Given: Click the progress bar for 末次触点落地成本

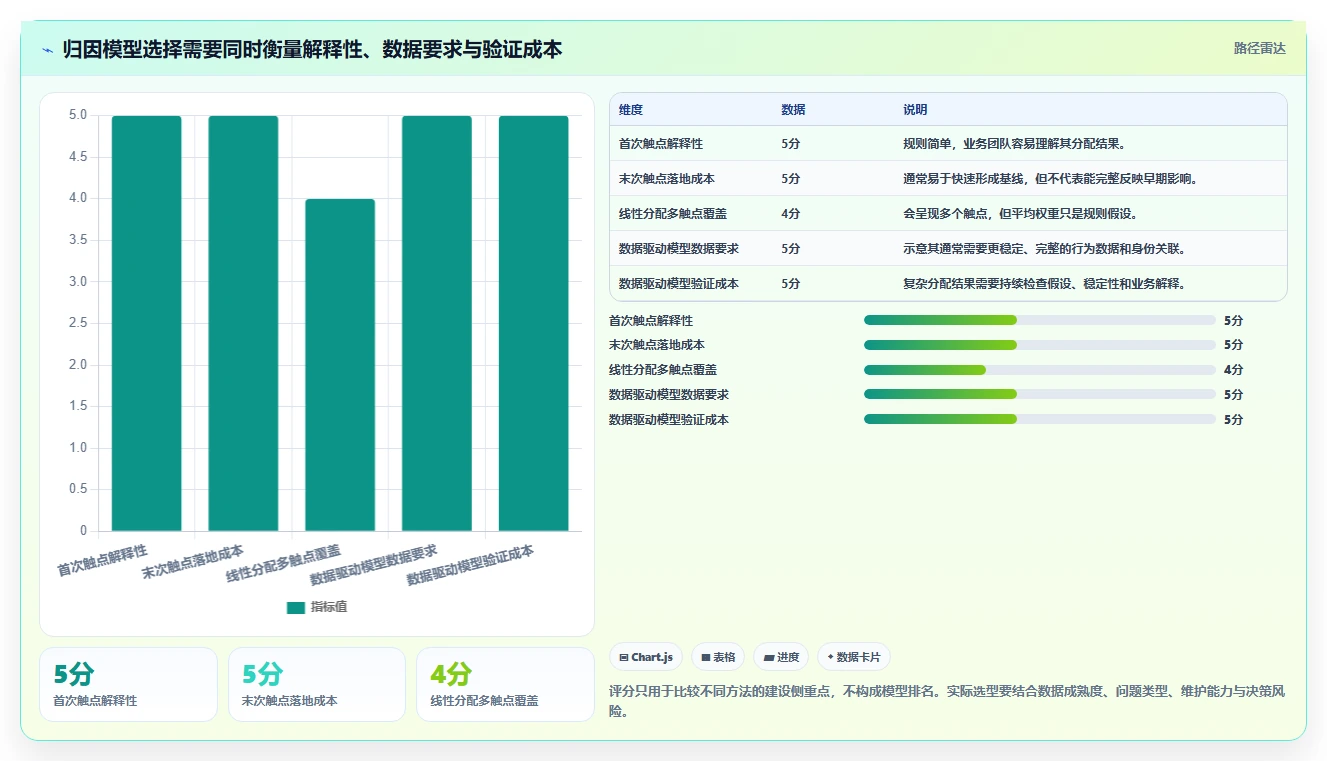Looking at the screenshot, I should coord(1040,345).
